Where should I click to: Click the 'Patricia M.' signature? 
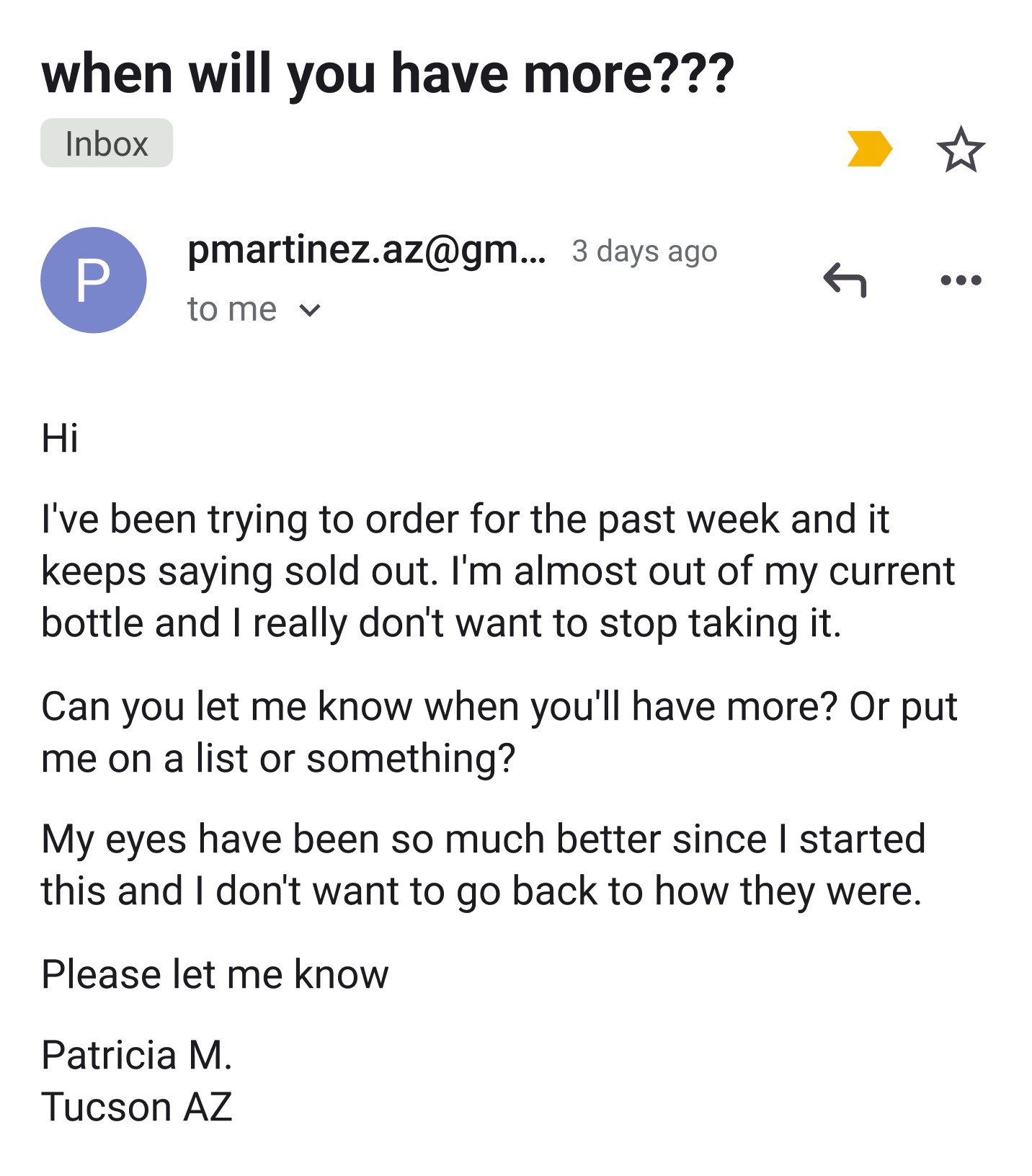tap(137, 1055)
